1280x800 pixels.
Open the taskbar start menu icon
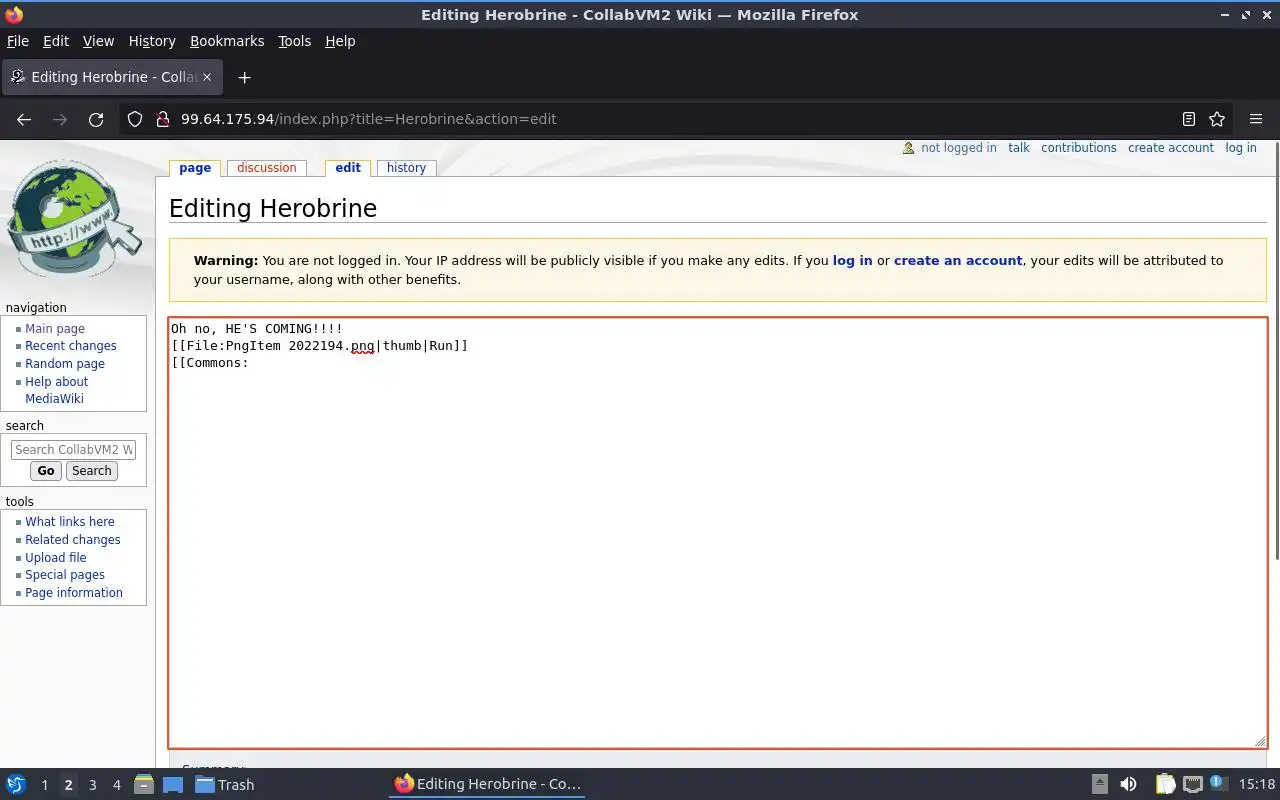[16, 785]
